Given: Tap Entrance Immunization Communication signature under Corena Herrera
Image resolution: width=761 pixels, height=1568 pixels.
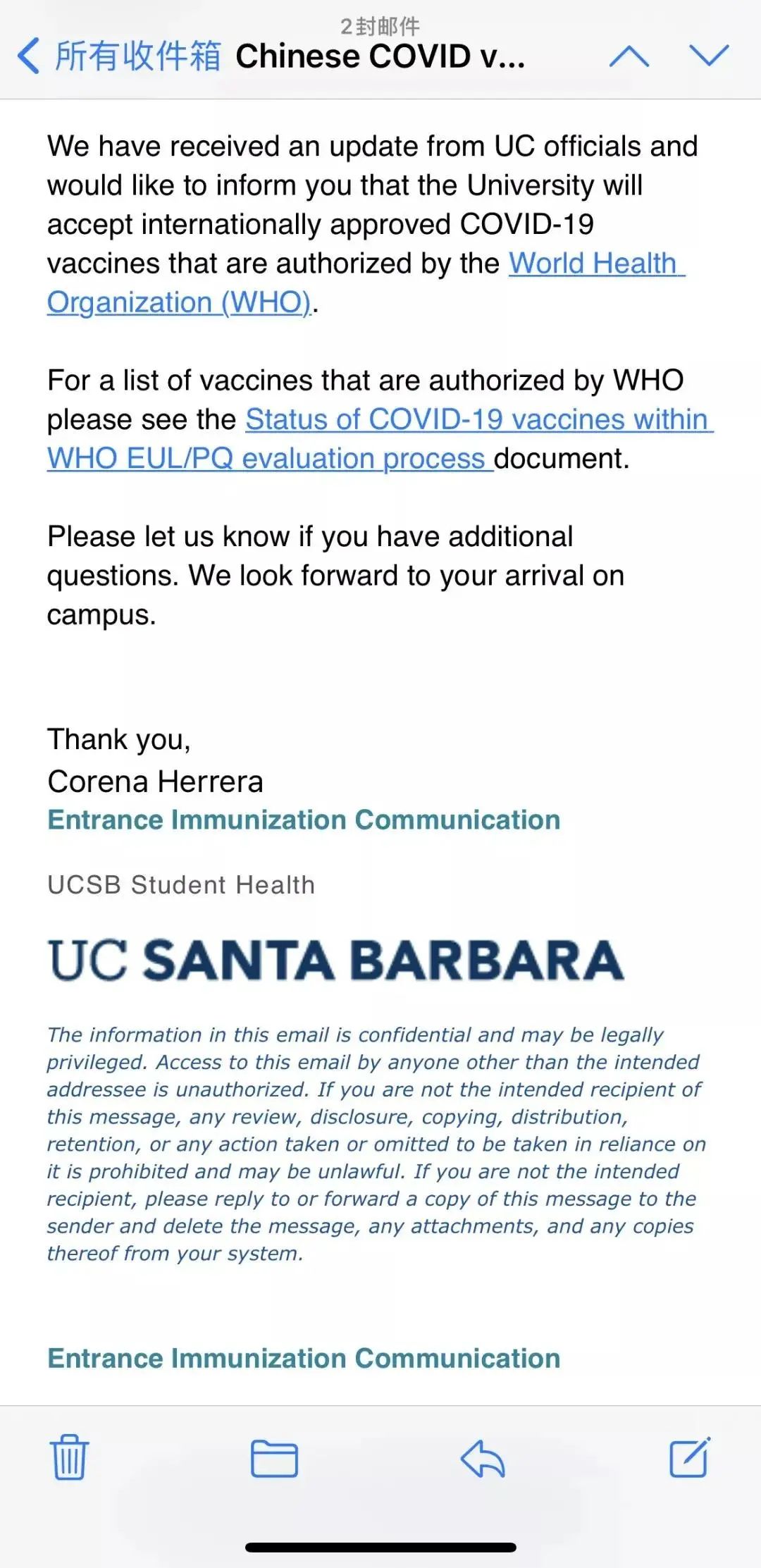Looking at the screenshot, I should coord(304,820).
